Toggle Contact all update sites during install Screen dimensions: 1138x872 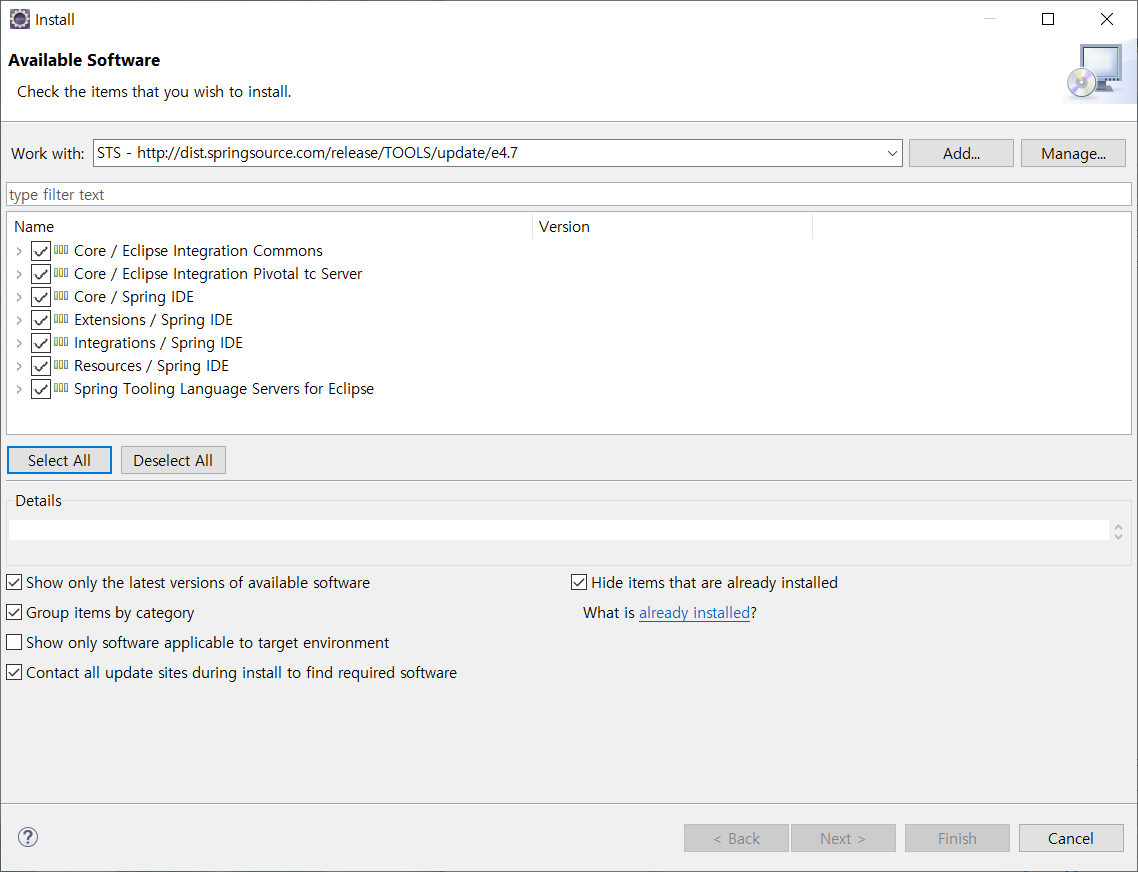coord(14,672)
